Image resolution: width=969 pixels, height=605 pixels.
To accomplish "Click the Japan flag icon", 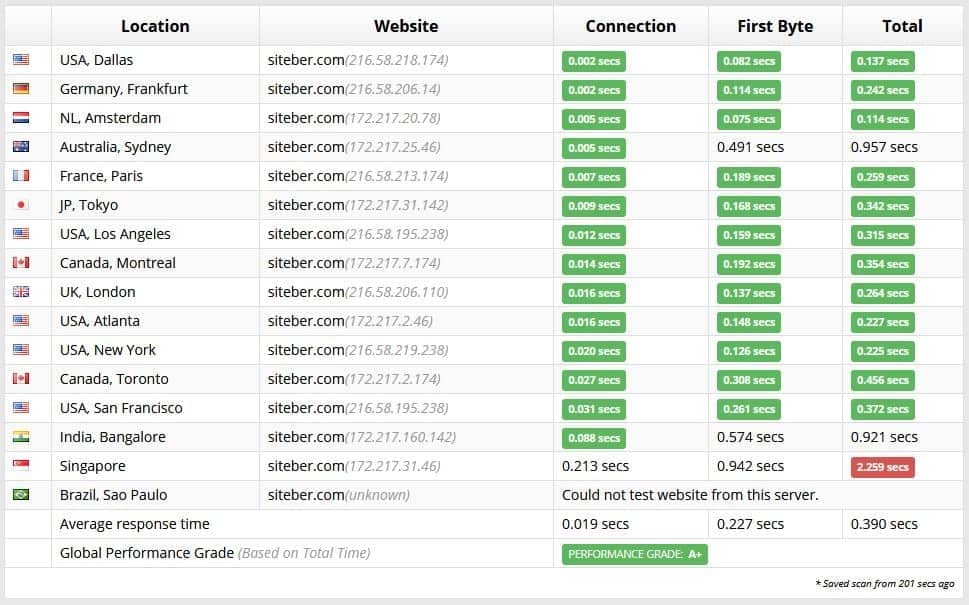I will tap(21, 205).
